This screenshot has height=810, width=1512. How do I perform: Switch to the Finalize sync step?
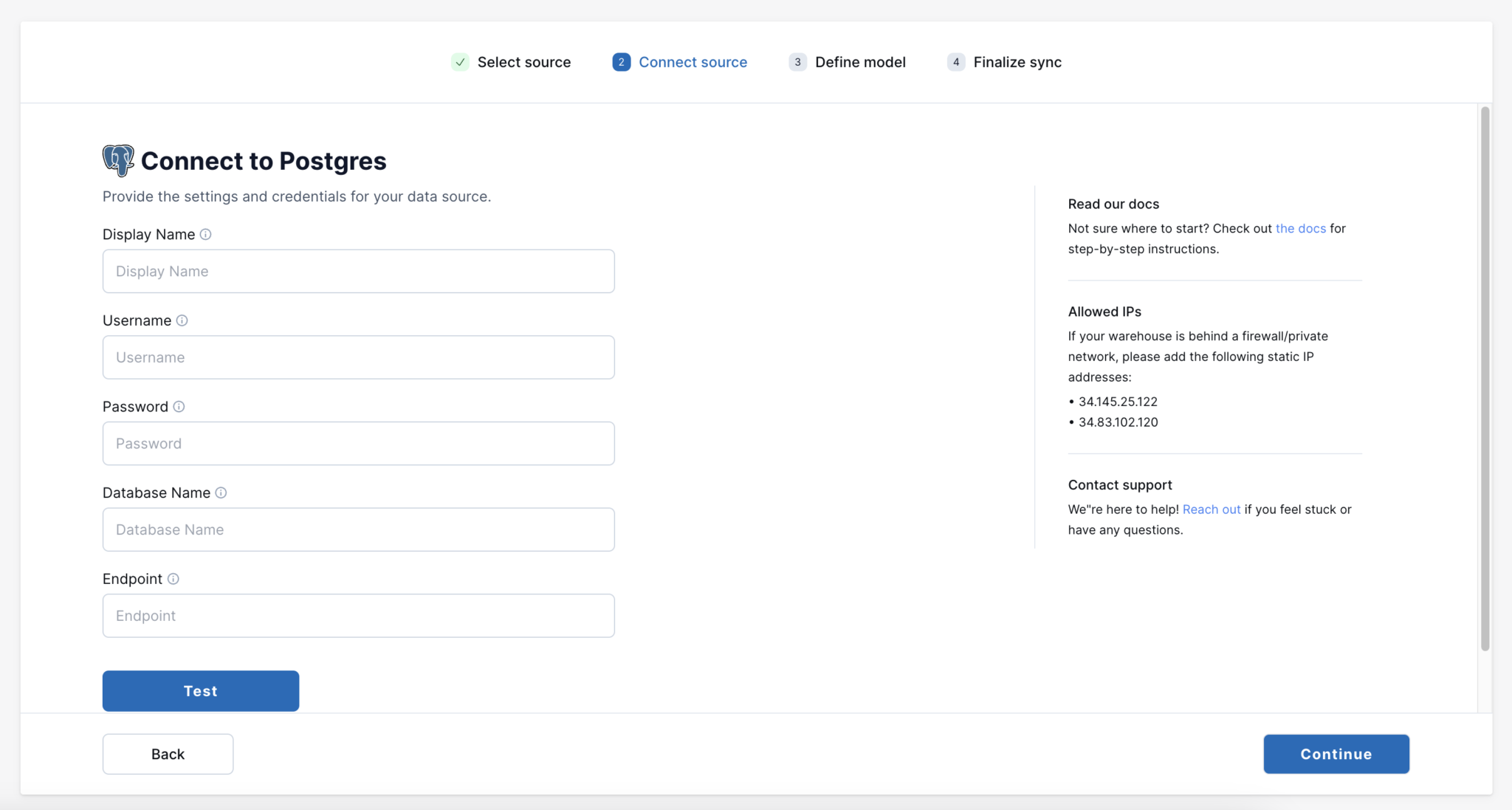pos(1017,62)
